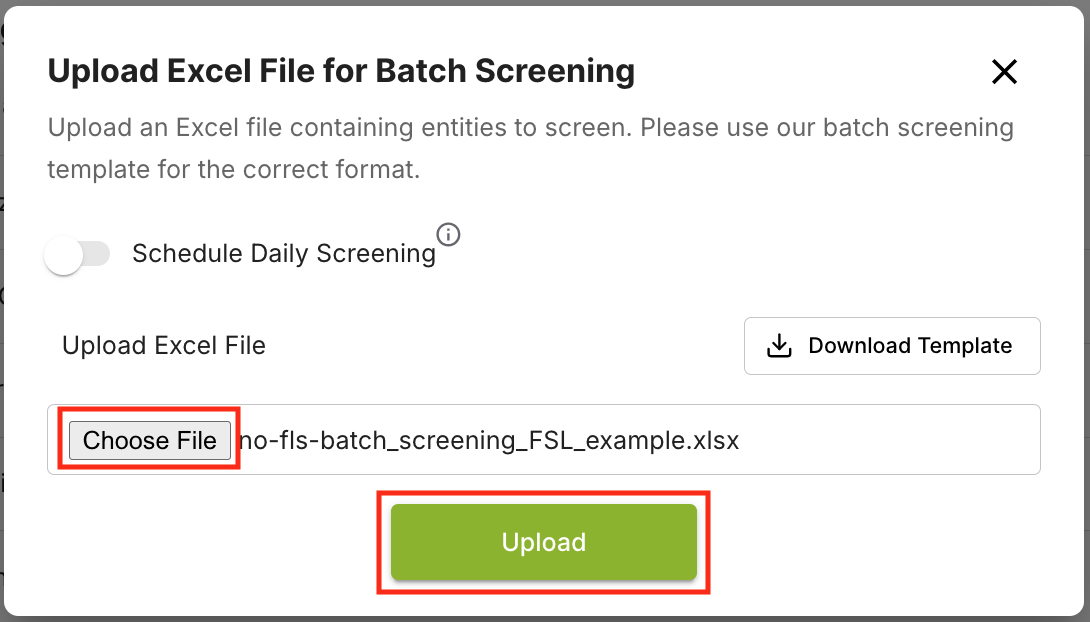Activate the toggle left of Schedule Daily Screening
Image resolution: width=1090 pixels, height=622 pixels.
point(79,254)
